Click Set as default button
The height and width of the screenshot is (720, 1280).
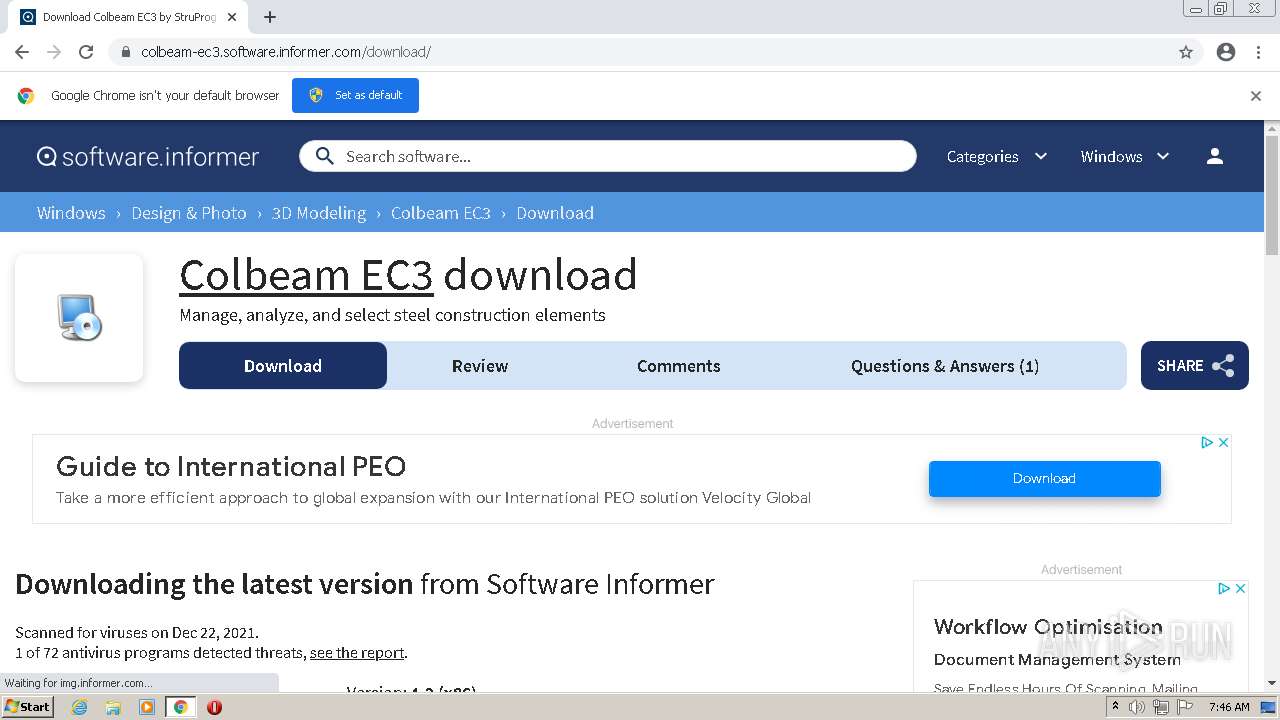tap(355, 95)
